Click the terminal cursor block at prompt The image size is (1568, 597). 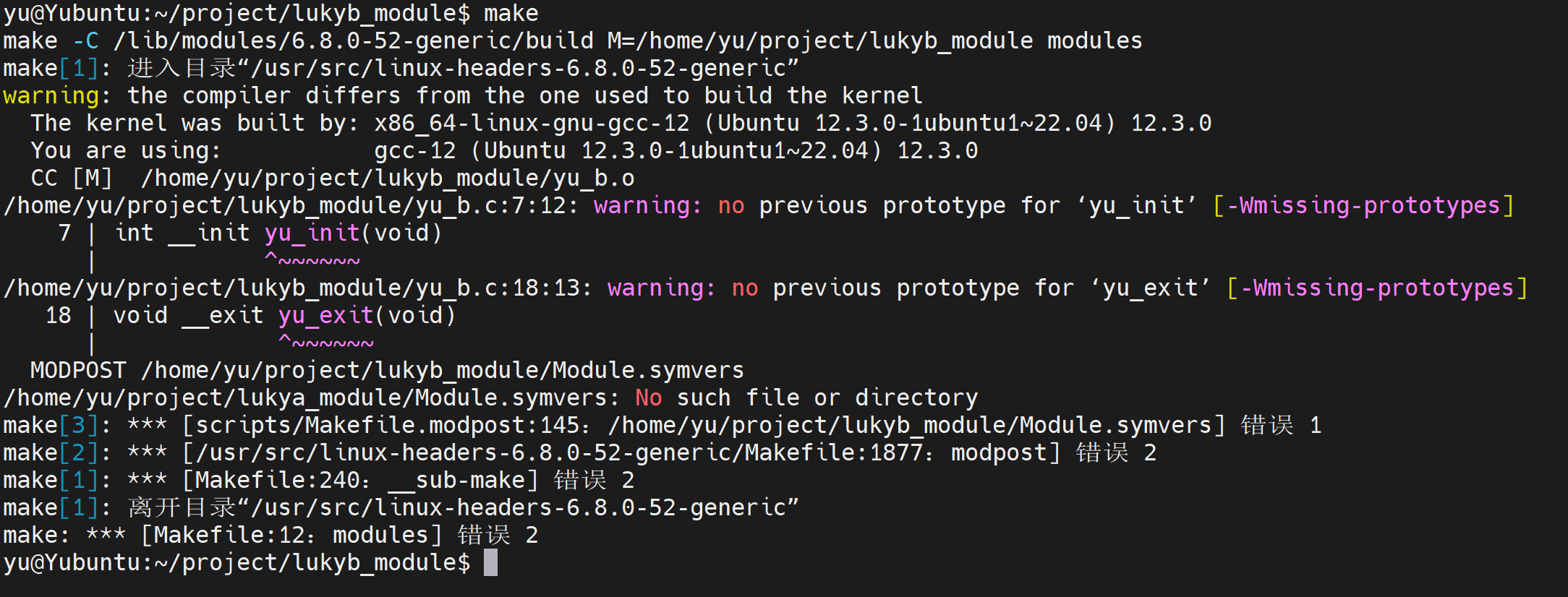[x=490, y=562]
